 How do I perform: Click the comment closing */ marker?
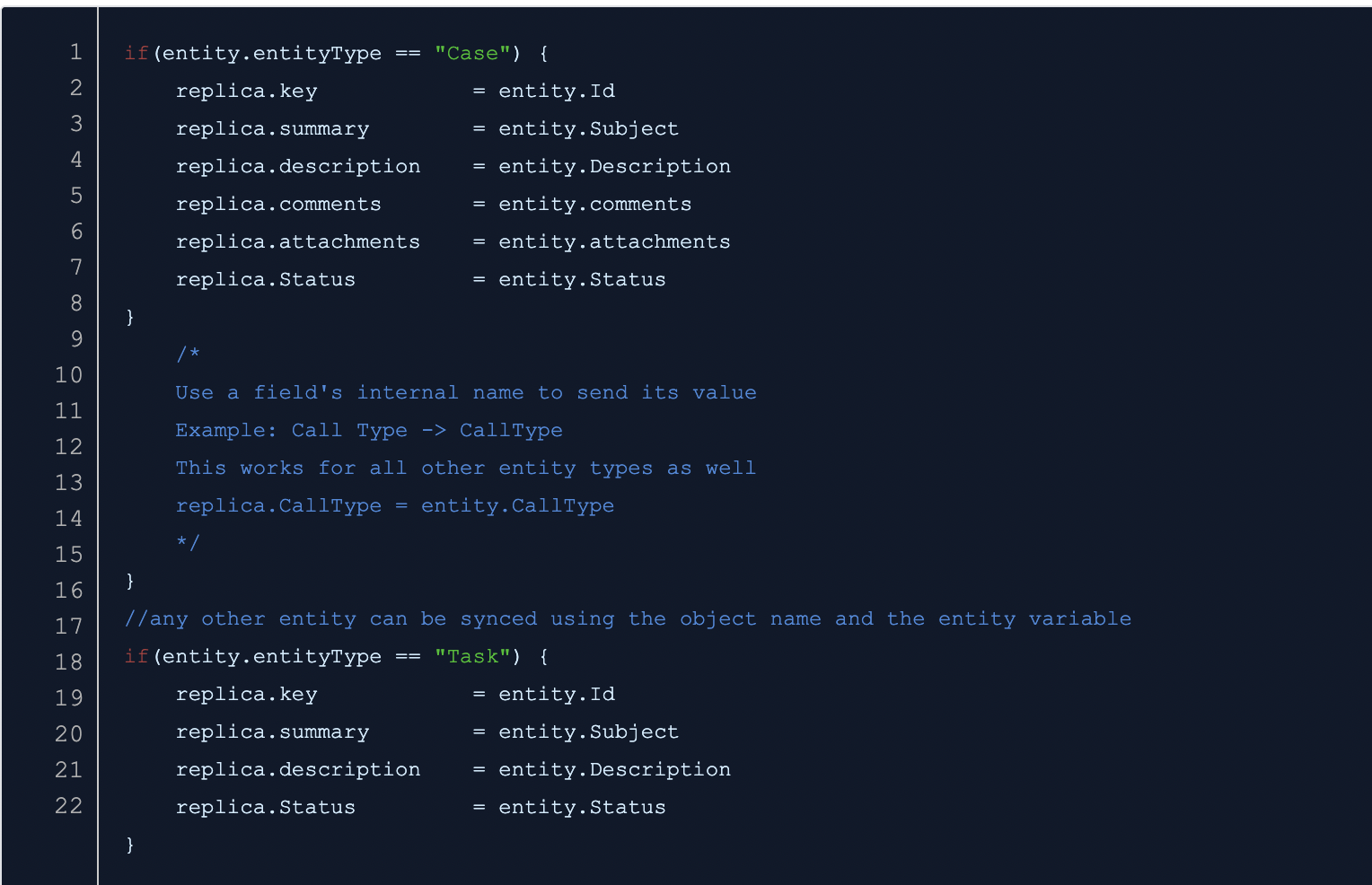click(x=188, y=543)
